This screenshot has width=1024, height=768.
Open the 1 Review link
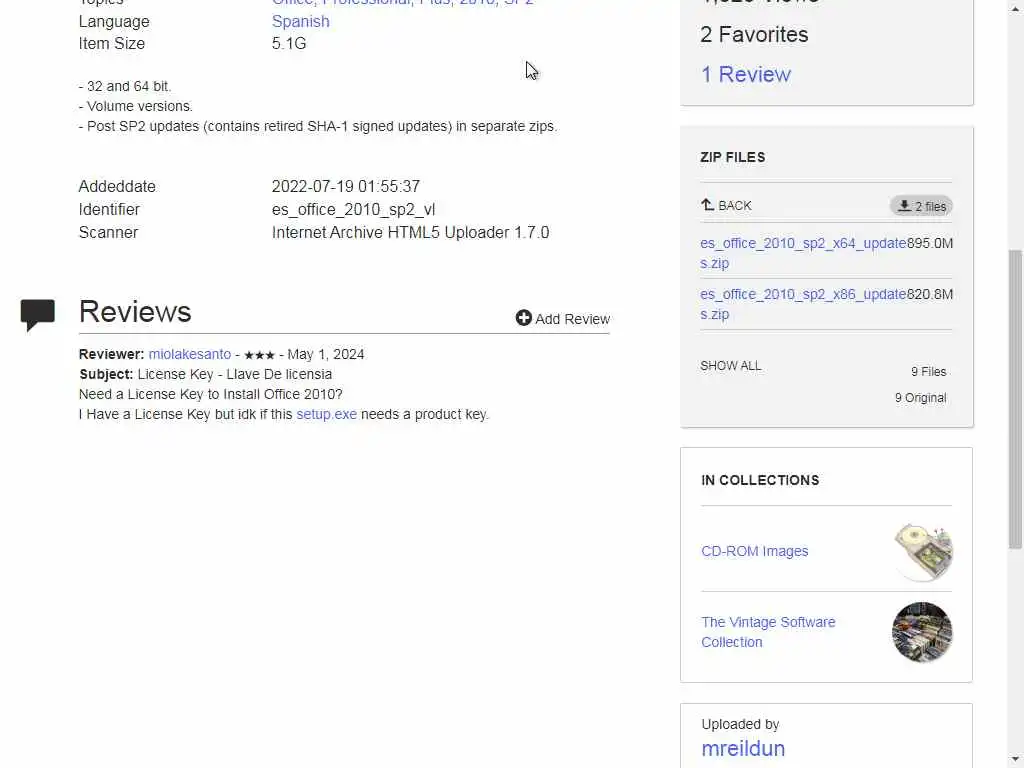pos(746,74)
